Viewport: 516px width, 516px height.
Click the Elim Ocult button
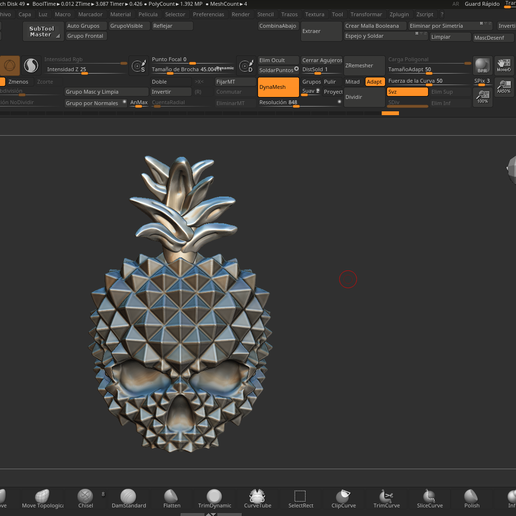coord(278,60)
